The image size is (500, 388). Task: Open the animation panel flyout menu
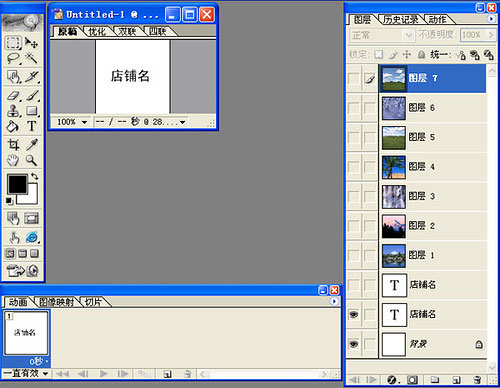[334, 301]
